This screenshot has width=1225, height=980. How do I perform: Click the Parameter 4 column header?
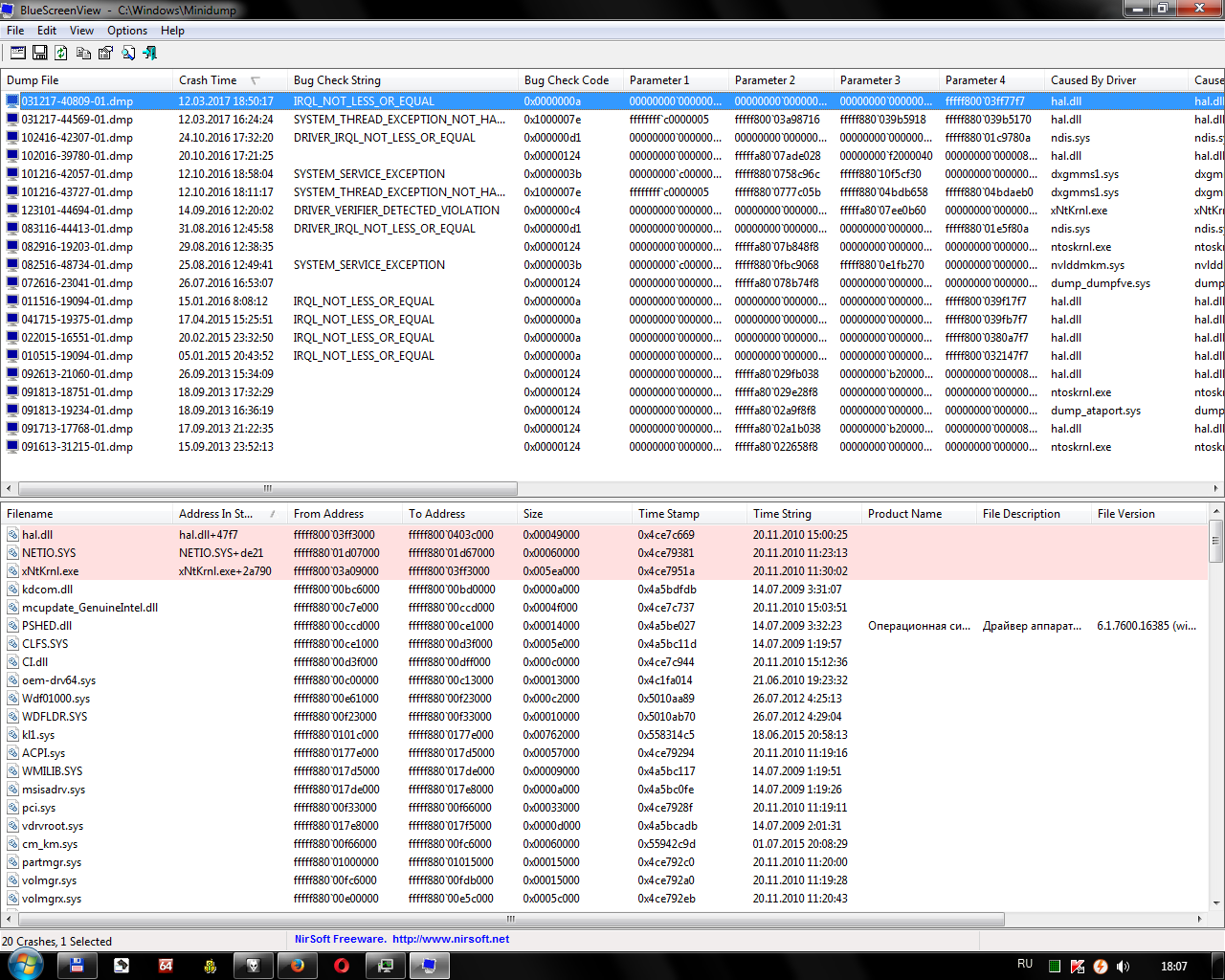[x=992, y=80]
